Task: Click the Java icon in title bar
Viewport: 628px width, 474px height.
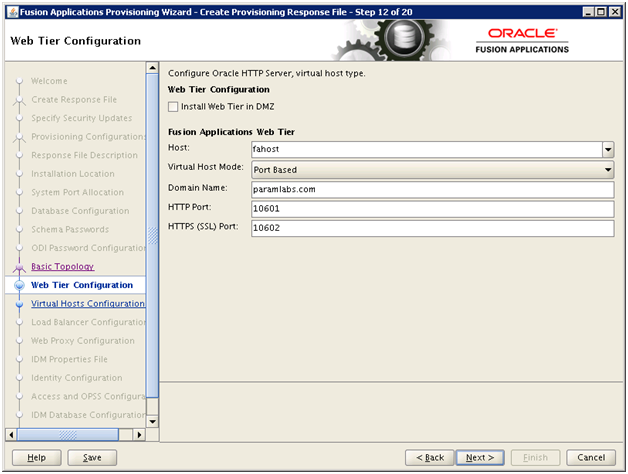Action: (13, 12)
